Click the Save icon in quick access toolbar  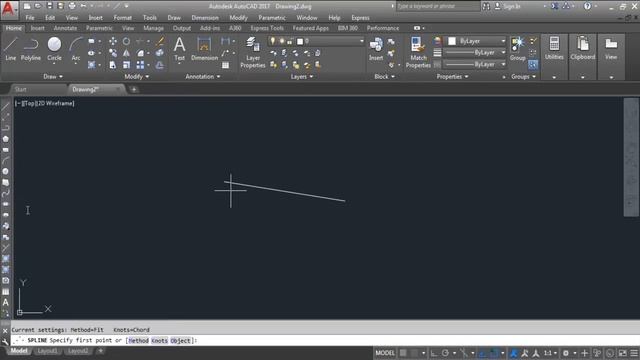click(49, 6)
